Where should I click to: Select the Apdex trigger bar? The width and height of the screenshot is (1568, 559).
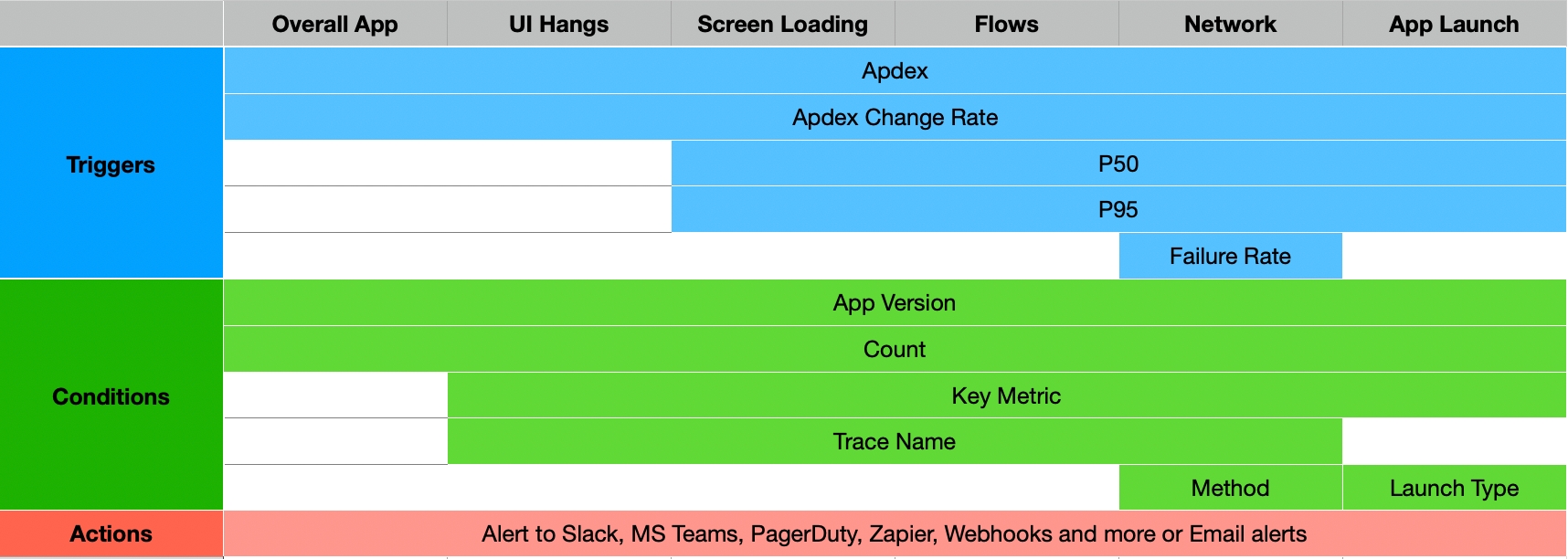[895, 71]
